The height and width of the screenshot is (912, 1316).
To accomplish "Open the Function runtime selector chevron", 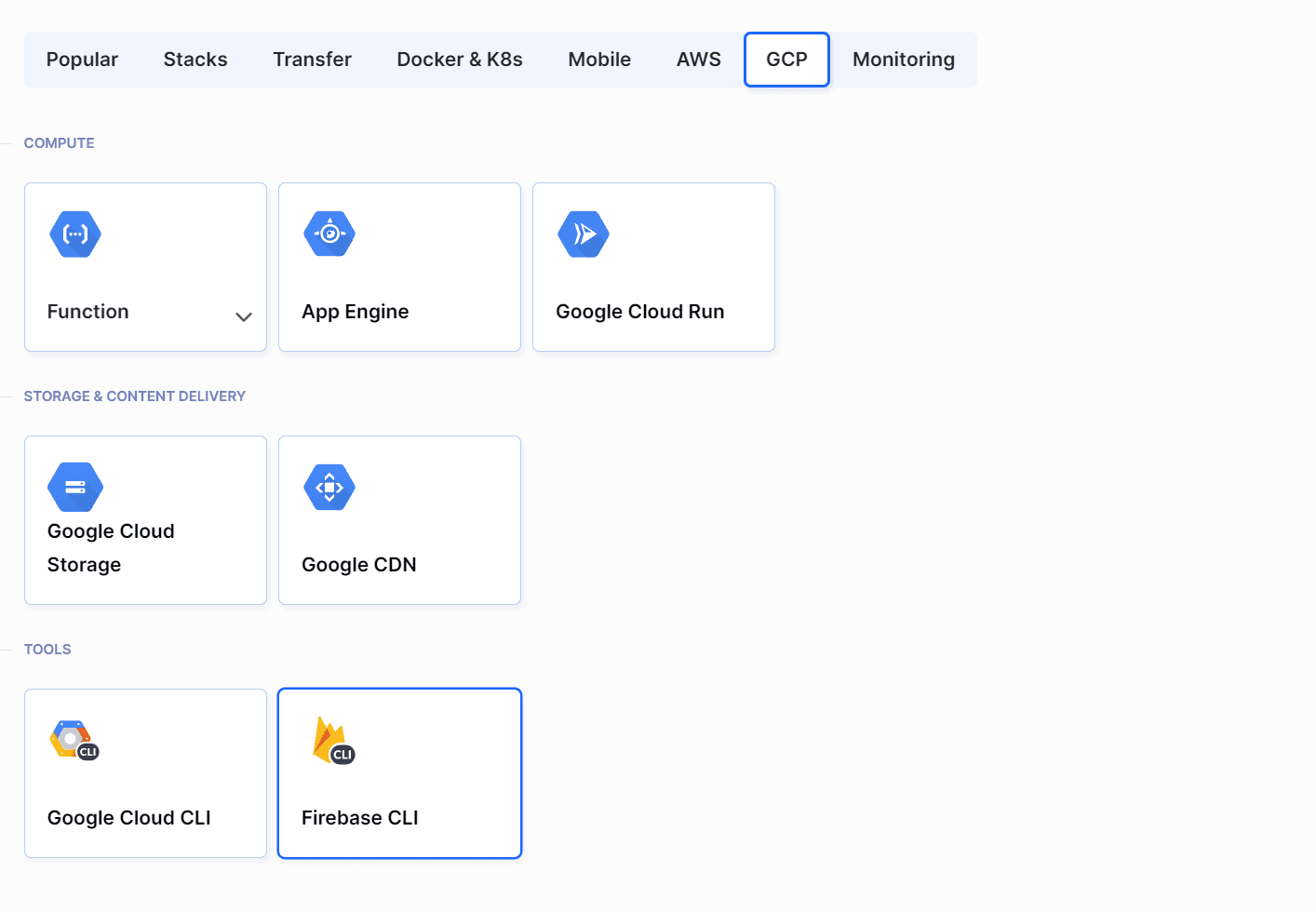I will pos(244,317).
